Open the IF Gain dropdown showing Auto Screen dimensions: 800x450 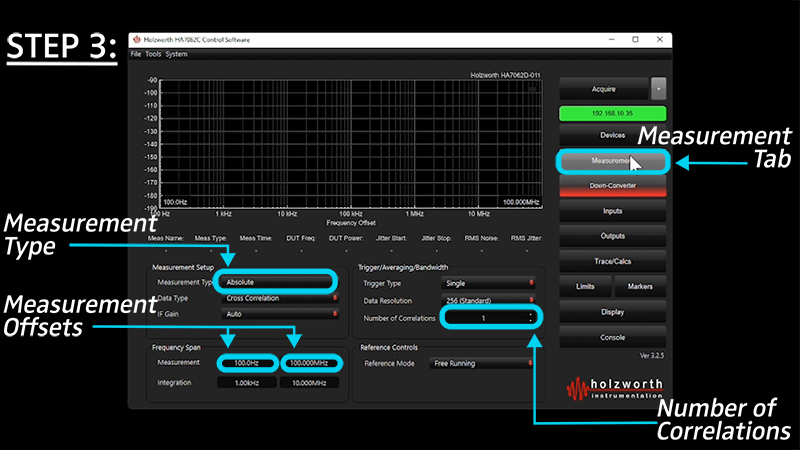(280, 314)
